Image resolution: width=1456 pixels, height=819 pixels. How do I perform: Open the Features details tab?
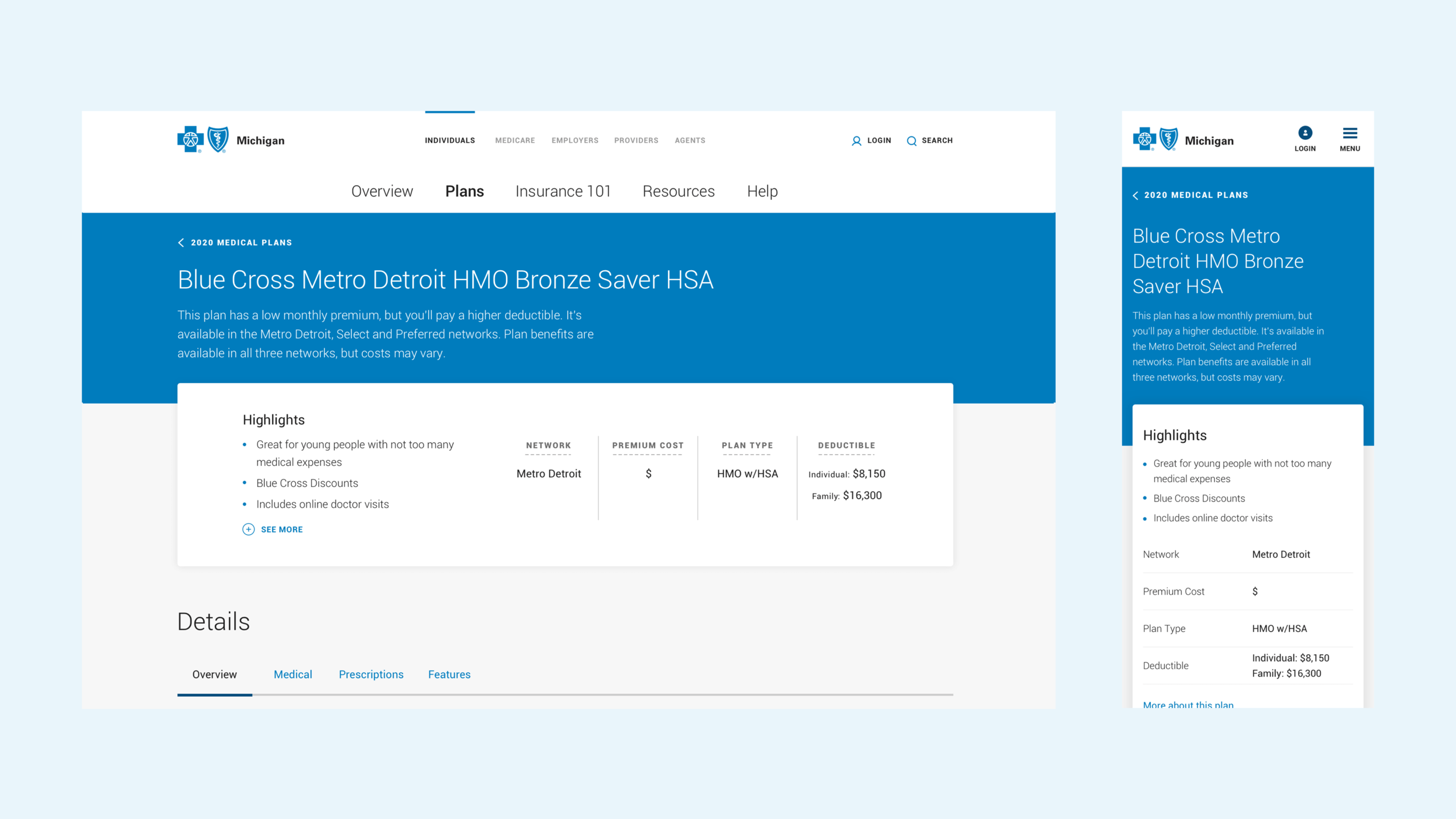[449, 675]
